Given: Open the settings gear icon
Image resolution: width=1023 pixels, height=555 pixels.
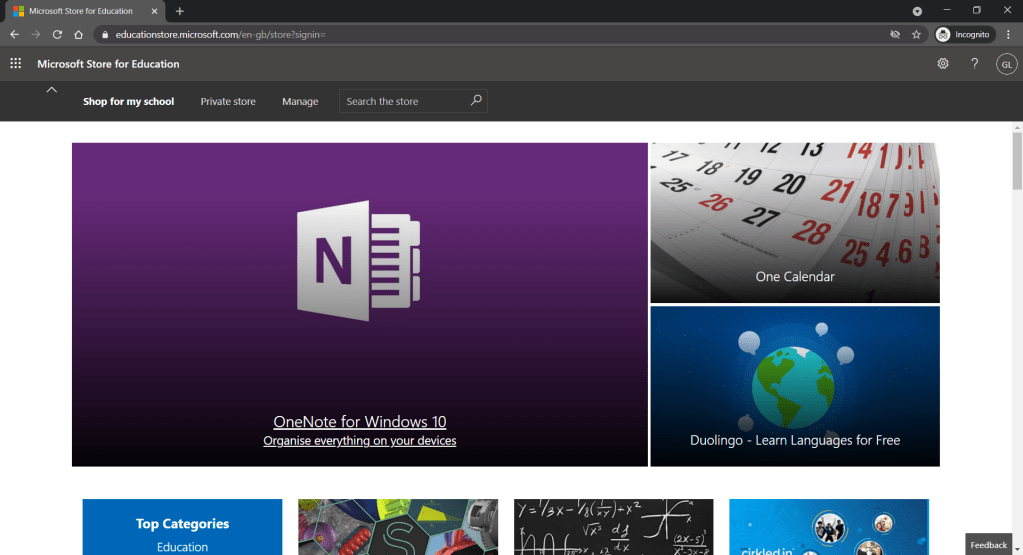Looking at the screenshot, I should point(942,64).
